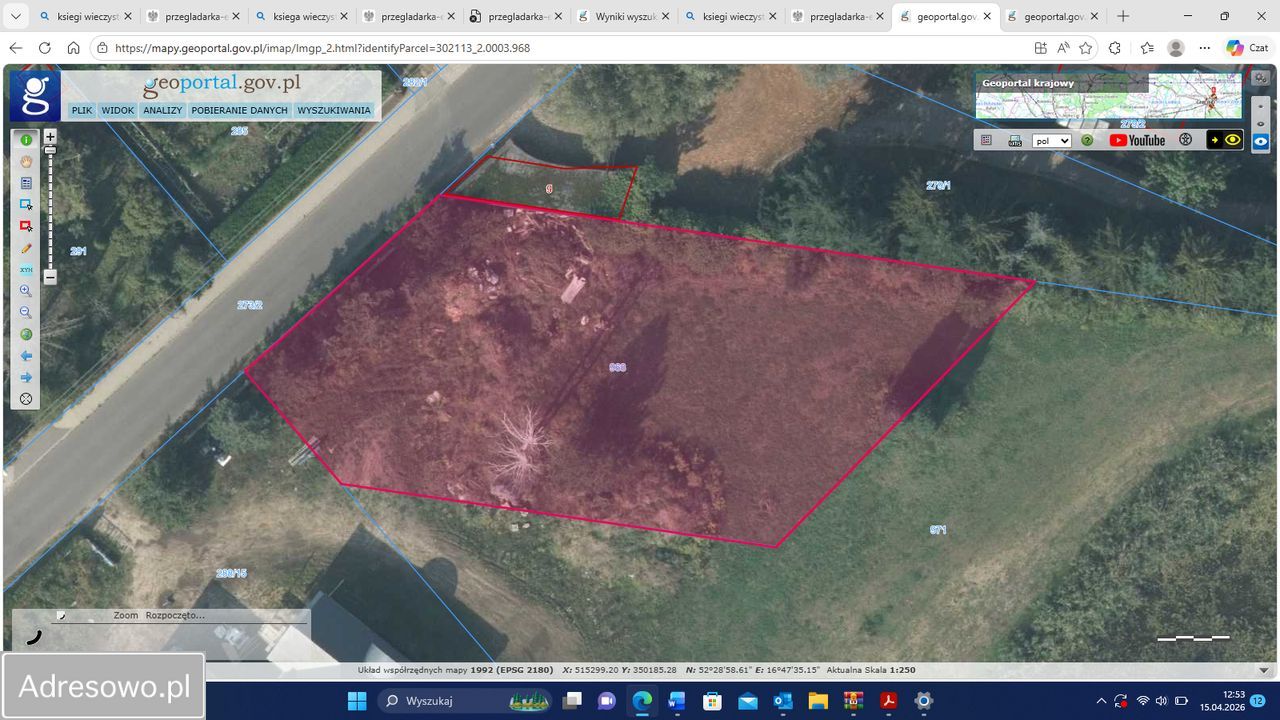Choose the red rectangle selection tool

pyautogui.click(x=26, y=227)
